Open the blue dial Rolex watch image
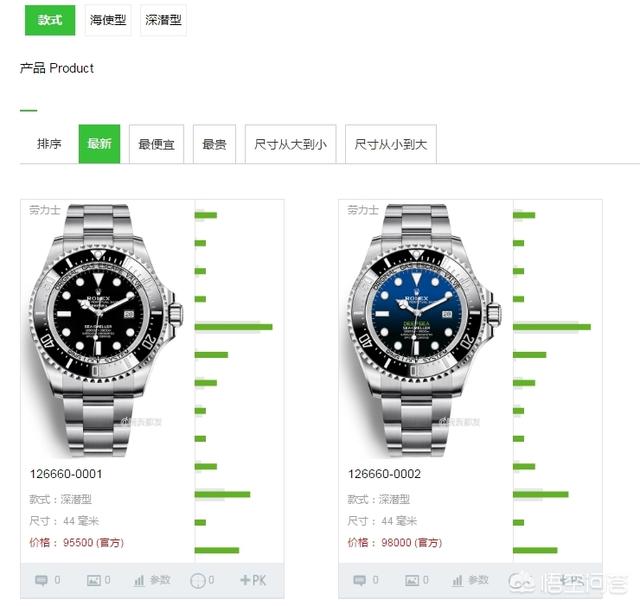The width and height of the screenshot is (640, 606). point(424,330)
